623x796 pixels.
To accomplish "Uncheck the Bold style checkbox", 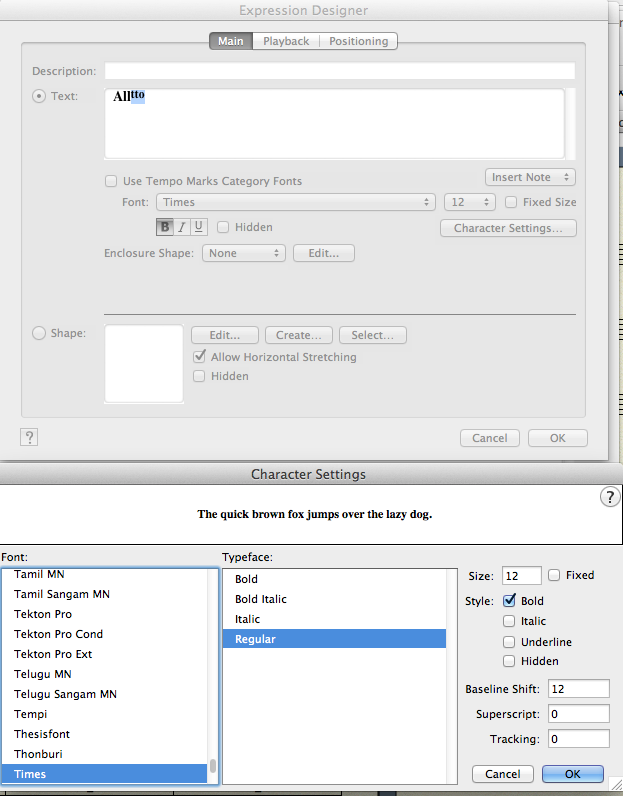I will point(510,601).
